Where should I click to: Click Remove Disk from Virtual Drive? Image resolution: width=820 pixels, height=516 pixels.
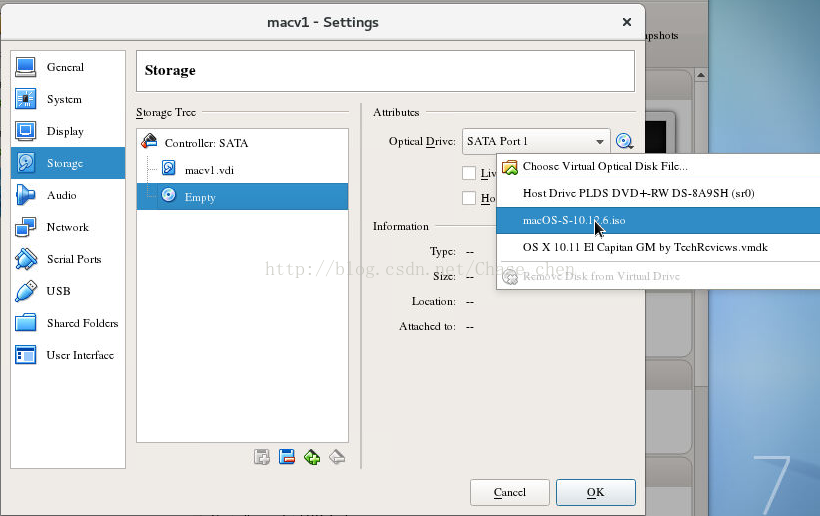point(658,276)
